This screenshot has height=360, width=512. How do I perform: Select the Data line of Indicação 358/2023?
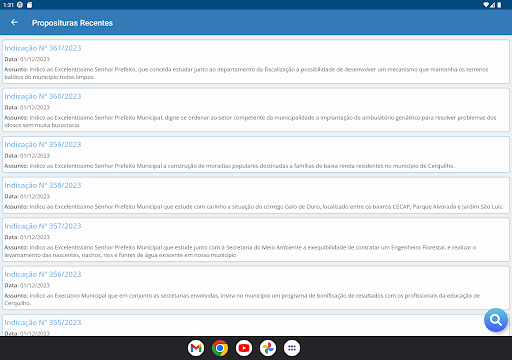[x=27, y=196]
